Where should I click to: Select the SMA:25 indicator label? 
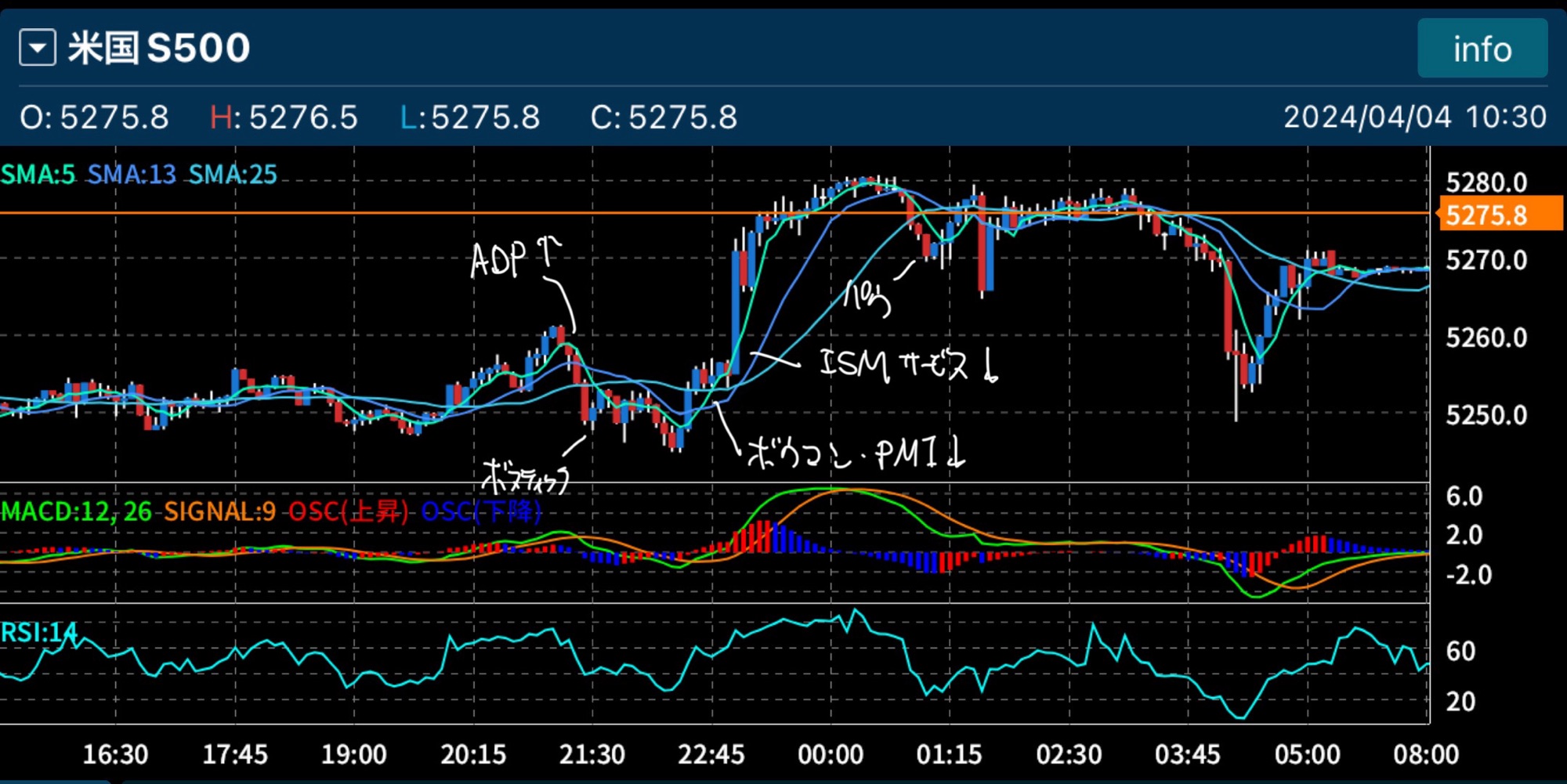pyautogui.click(x=233, y=174)
